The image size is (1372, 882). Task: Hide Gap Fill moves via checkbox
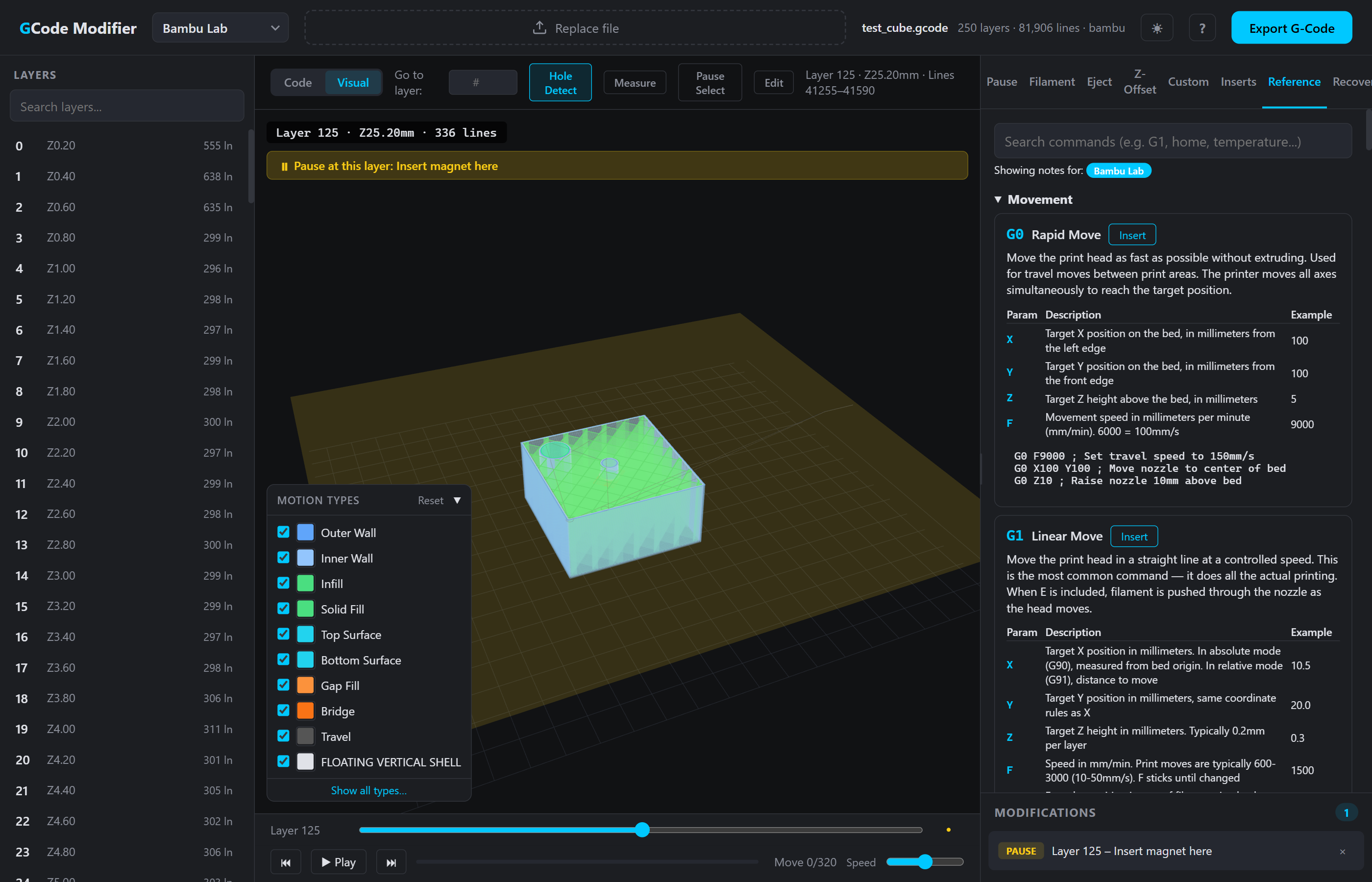(x=283, y=685)
